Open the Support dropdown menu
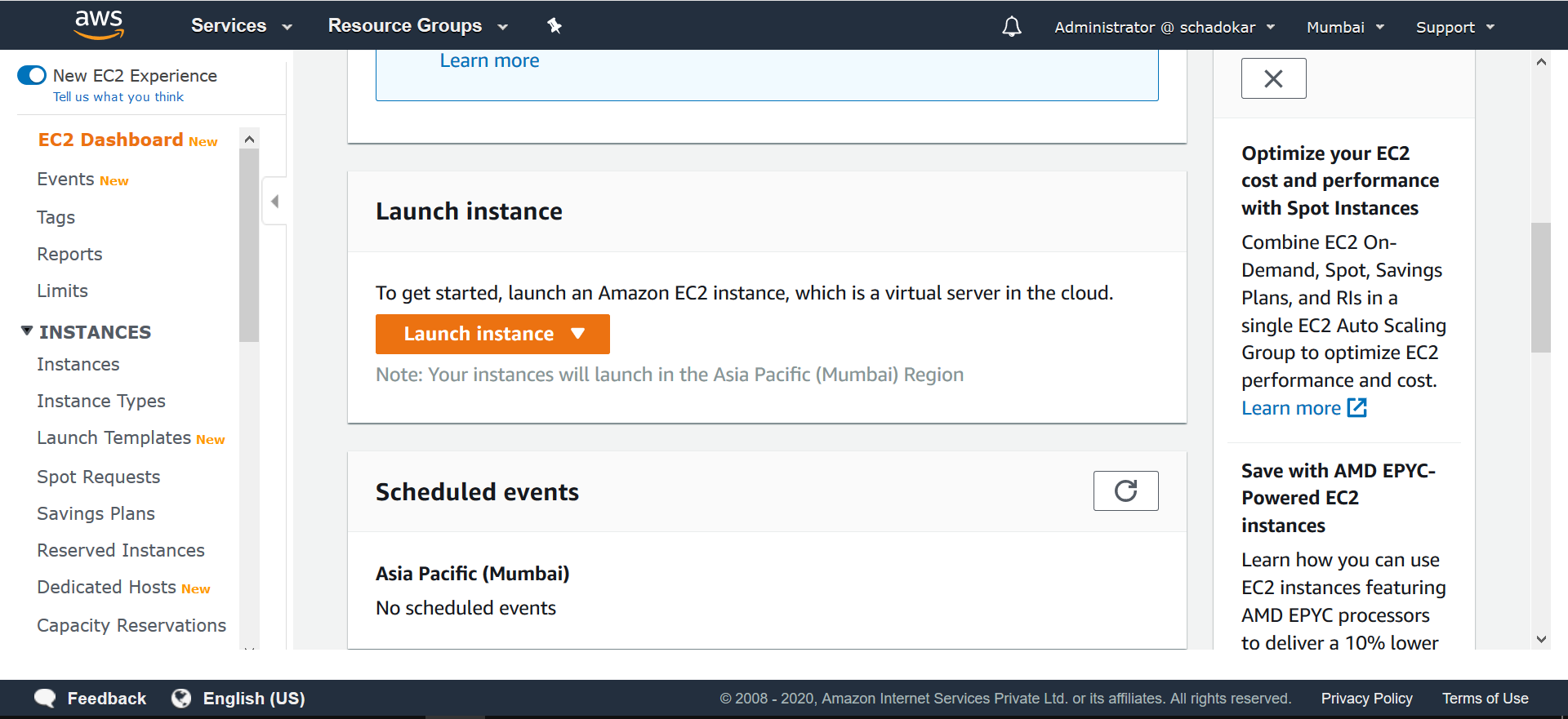 1454,27
